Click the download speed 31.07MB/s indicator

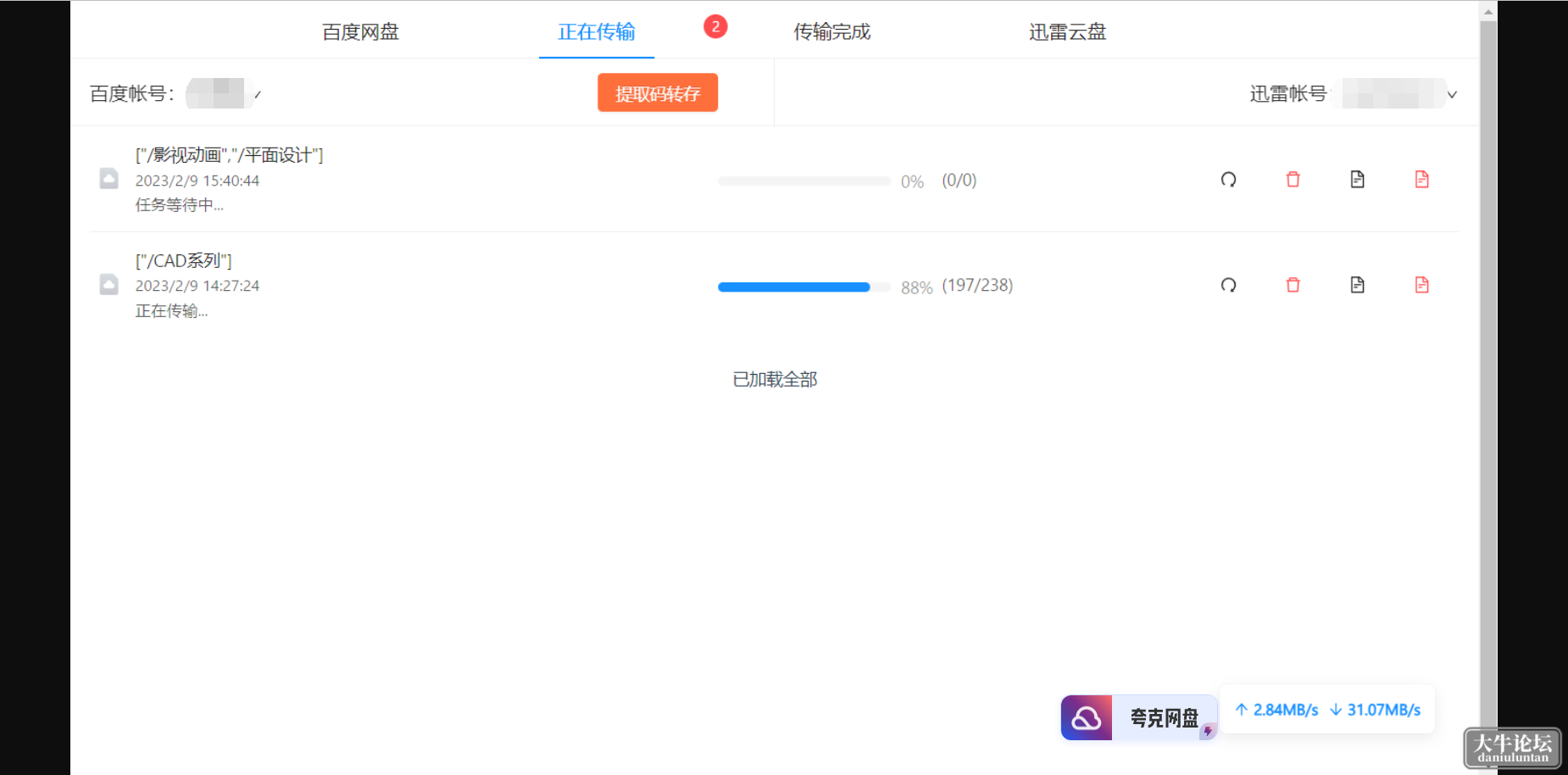coord(1375,710)
